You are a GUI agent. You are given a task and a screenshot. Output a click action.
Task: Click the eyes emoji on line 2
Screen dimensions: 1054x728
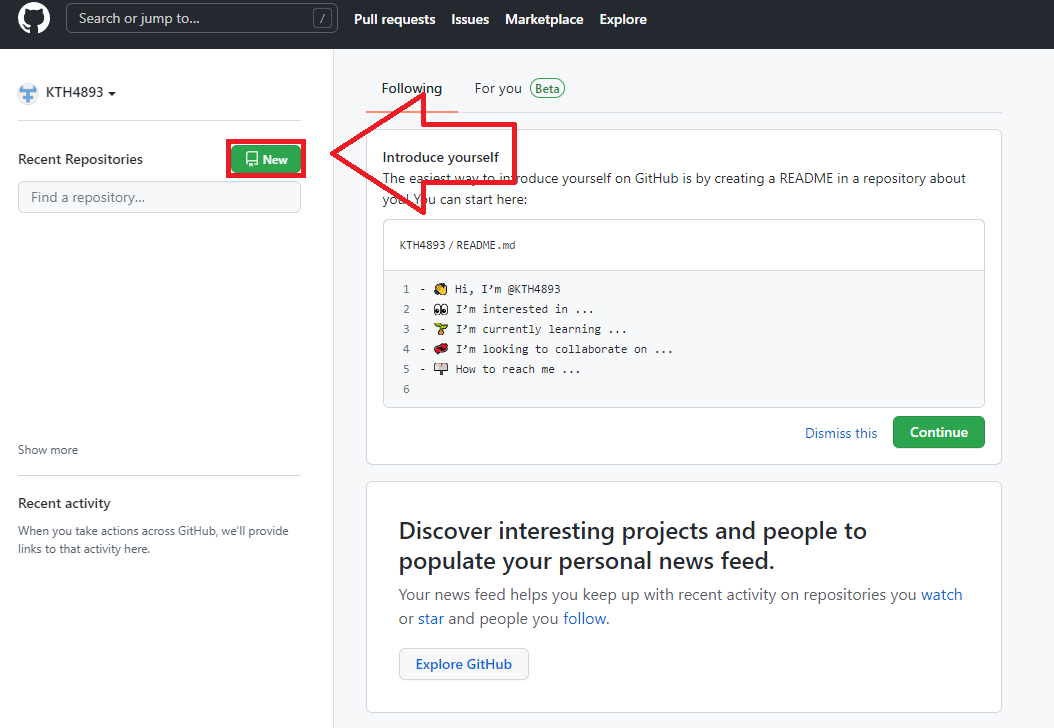point(440,309)
